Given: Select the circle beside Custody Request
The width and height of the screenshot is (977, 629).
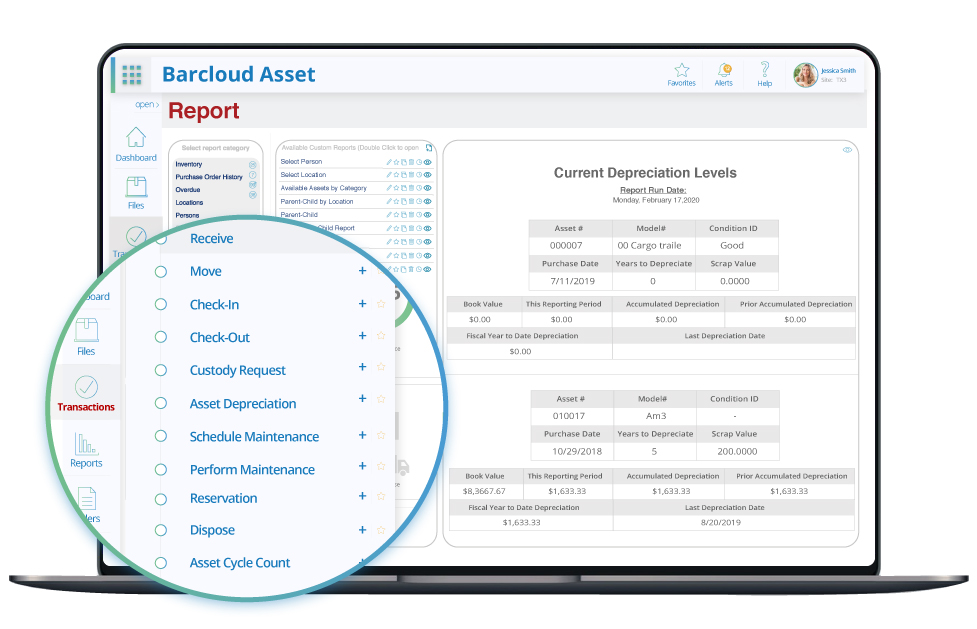Looking at the screenshot, I should (161, 370).
